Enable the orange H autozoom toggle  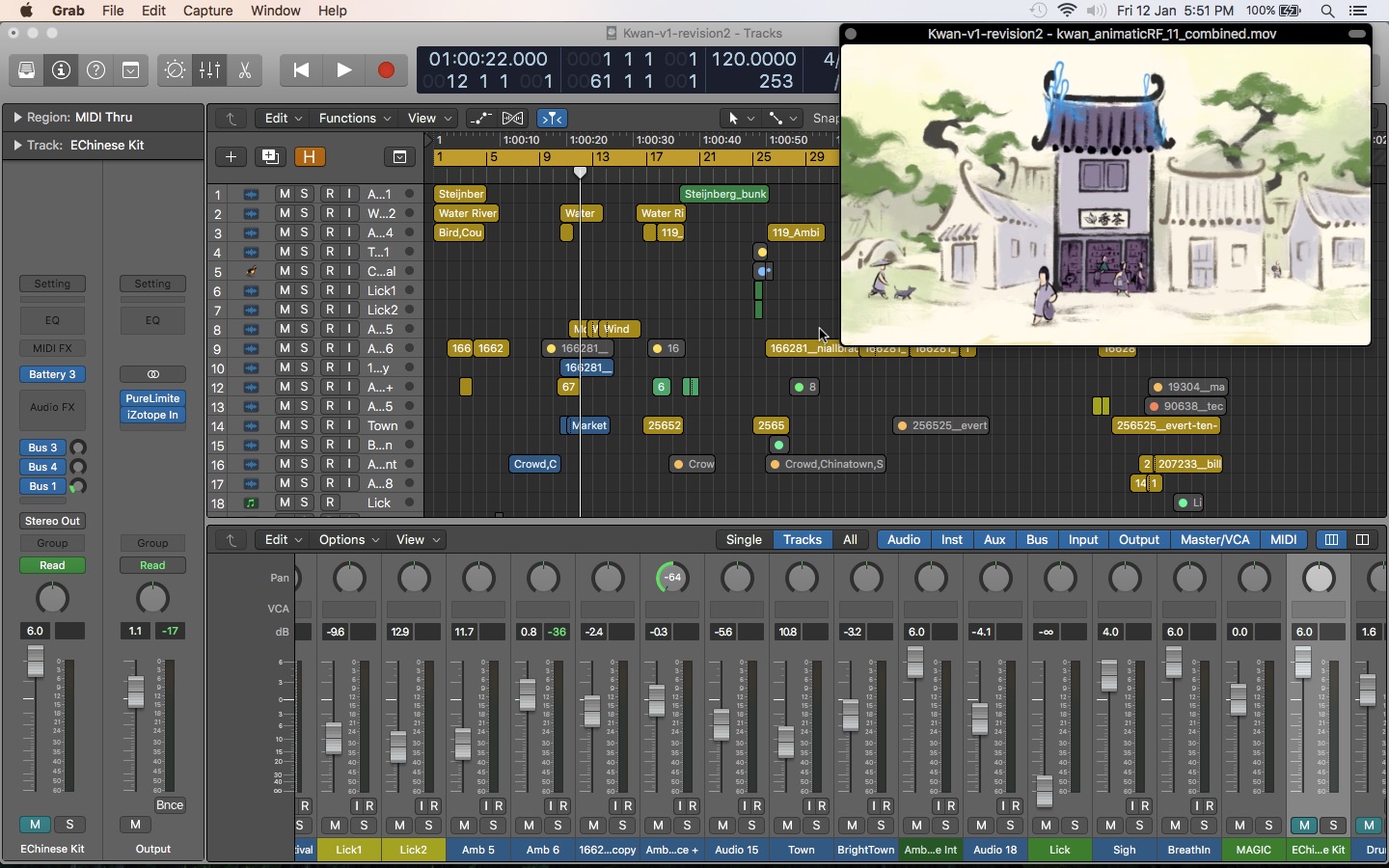310,157
